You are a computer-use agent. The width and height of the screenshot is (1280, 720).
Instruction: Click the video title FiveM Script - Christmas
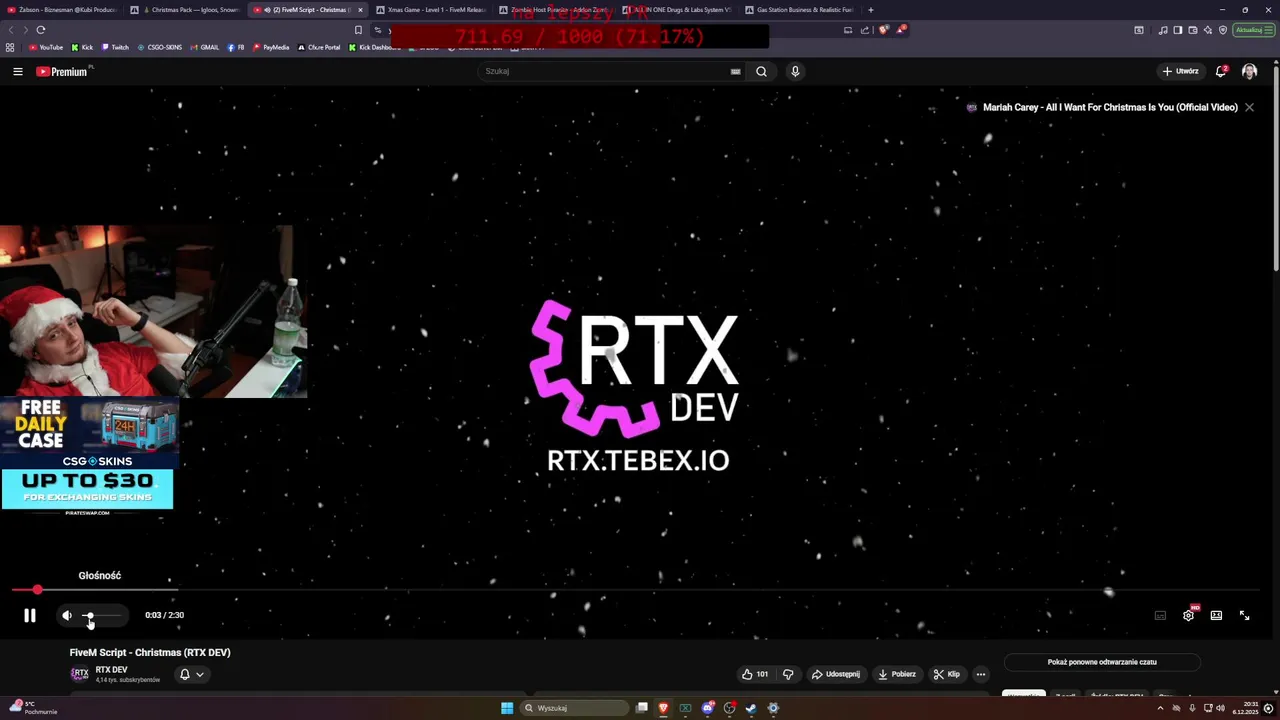pyautogui.click(x=150, y=652)
